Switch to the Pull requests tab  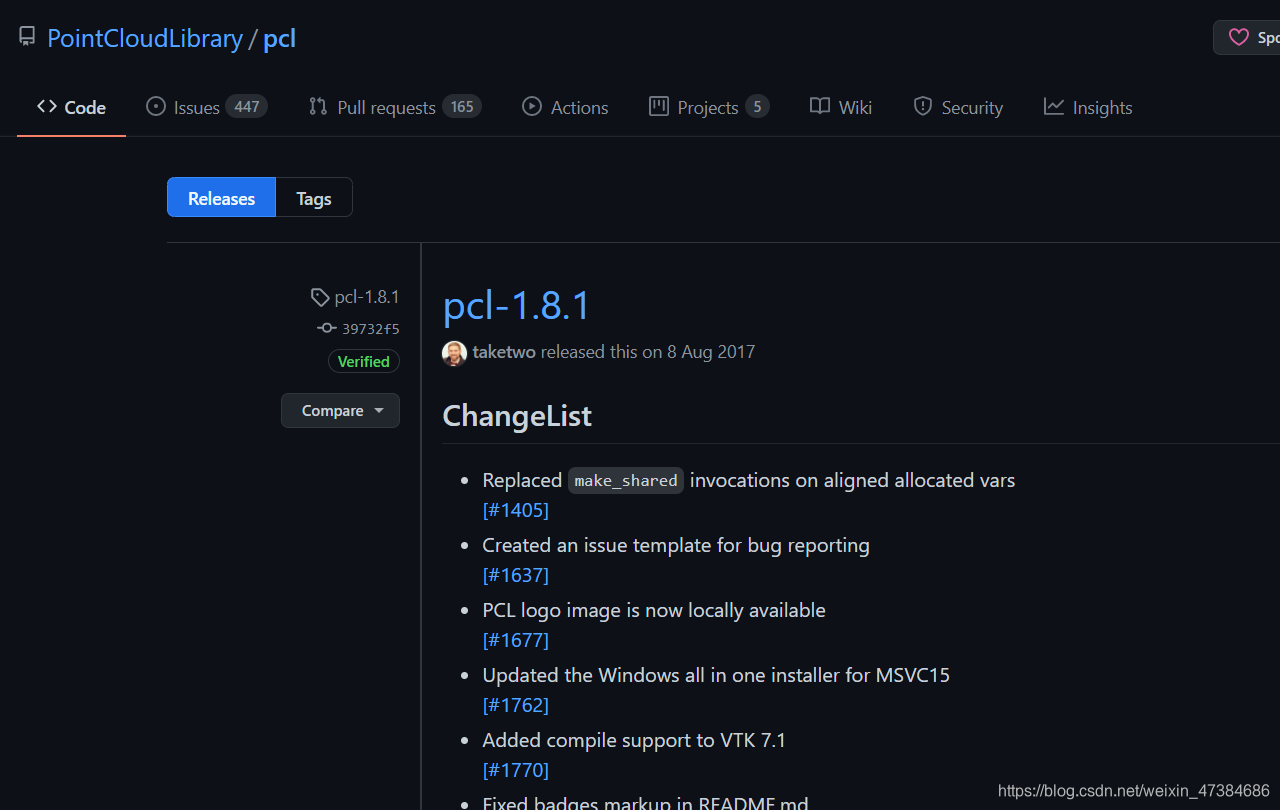(x=387, y=106)
